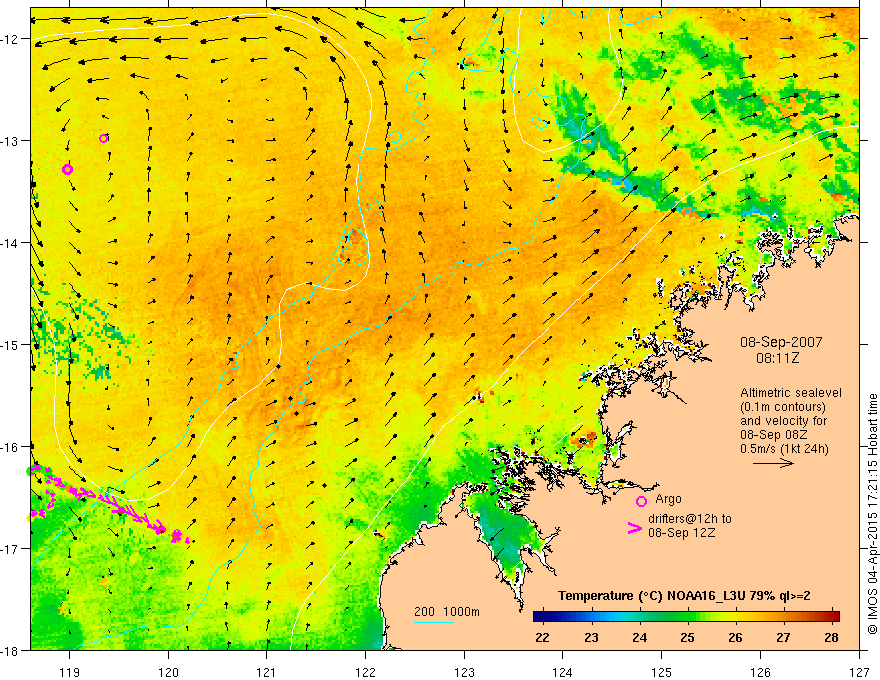
Task: Click the -16 latitude axis label
Action: (x=11, y=447)
